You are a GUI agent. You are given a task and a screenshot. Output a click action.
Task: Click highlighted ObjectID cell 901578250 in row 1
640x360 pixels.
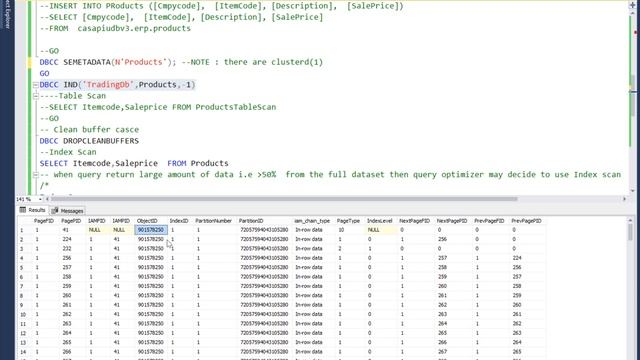pyautogui.click(x=151, y=230)
